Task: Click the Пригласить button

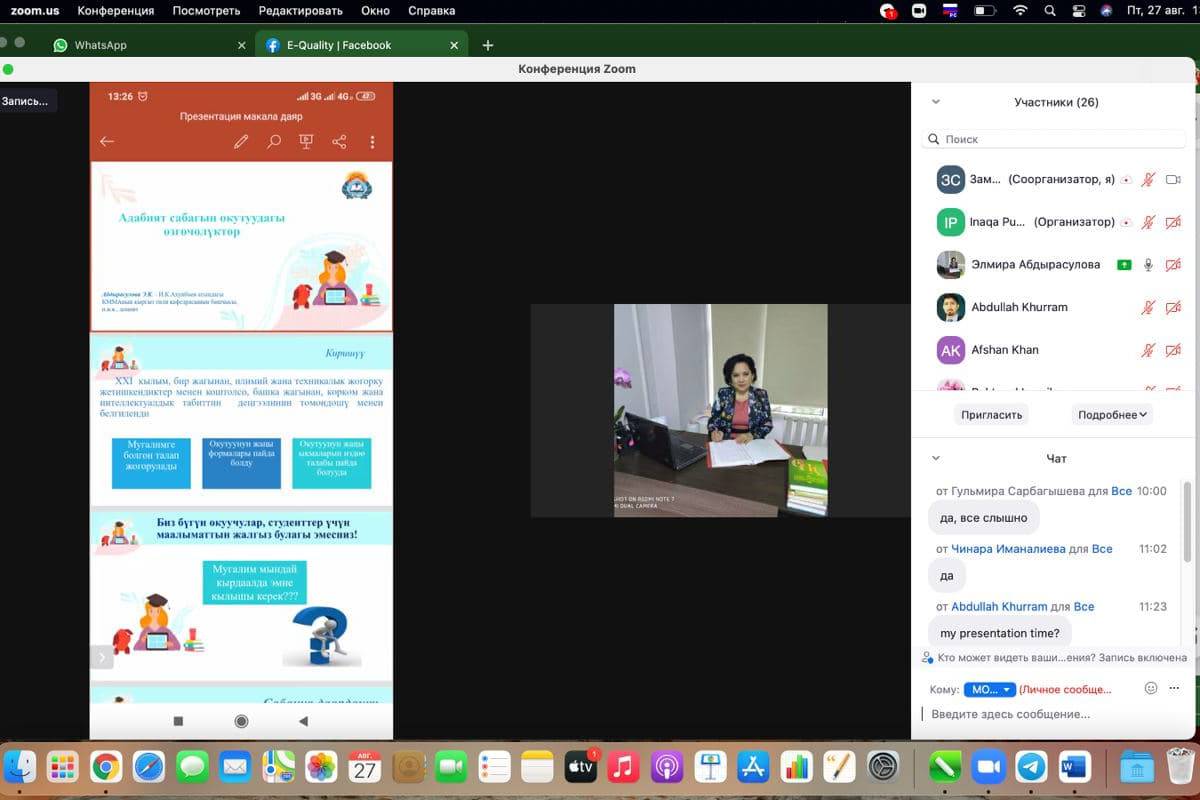Action: point(991,414)
